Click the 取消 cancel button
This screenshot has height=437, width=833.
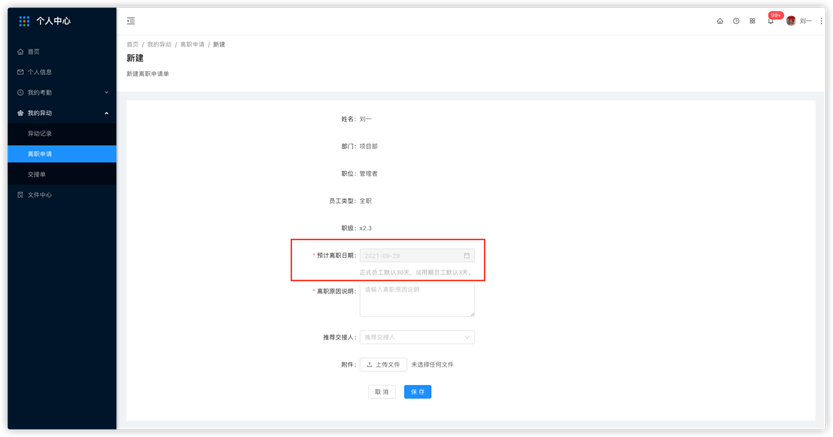[381, 392]
